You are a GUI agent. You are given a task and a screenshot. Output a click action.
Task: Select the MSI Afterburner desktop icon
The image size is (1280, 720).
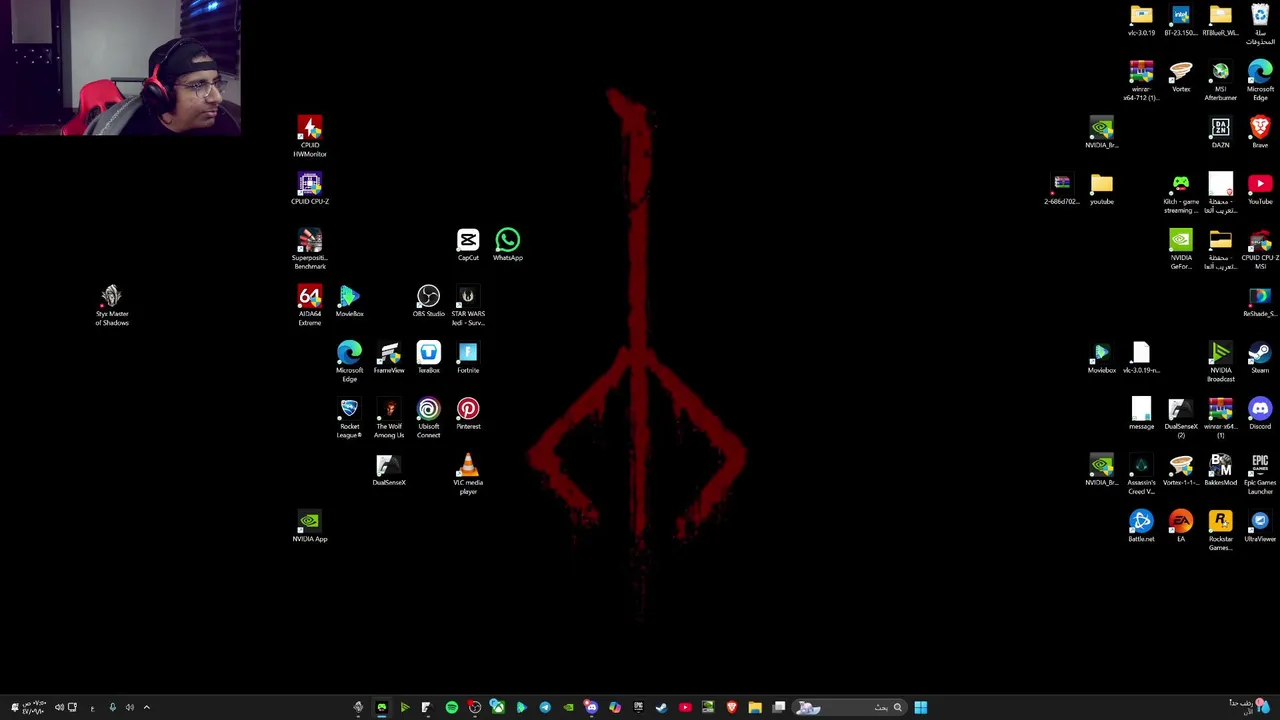tap(1220, 81)
